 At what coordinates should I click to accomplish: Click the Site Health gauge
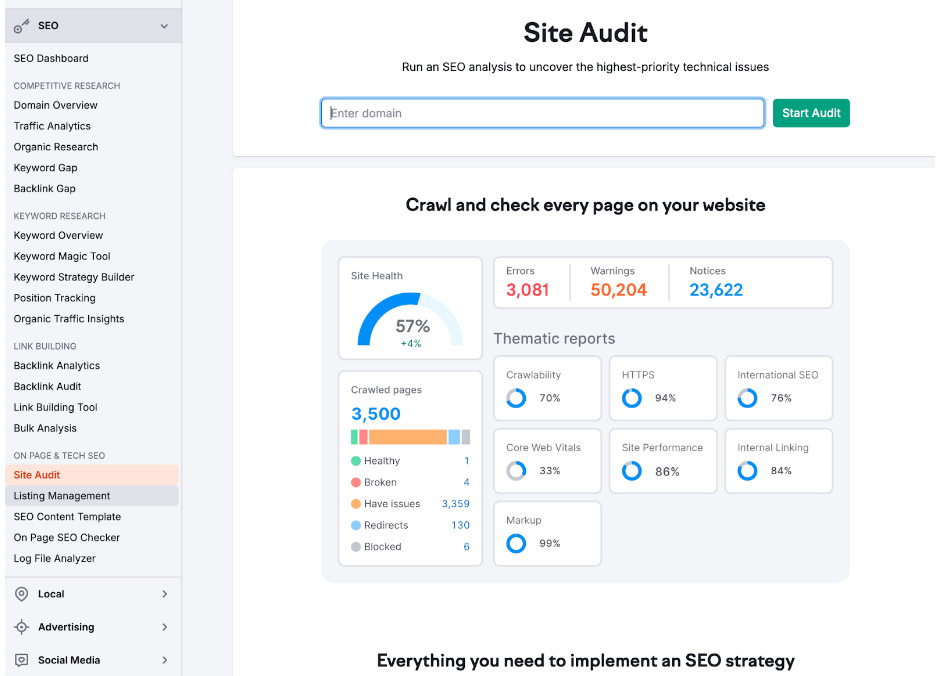point(411,320)
